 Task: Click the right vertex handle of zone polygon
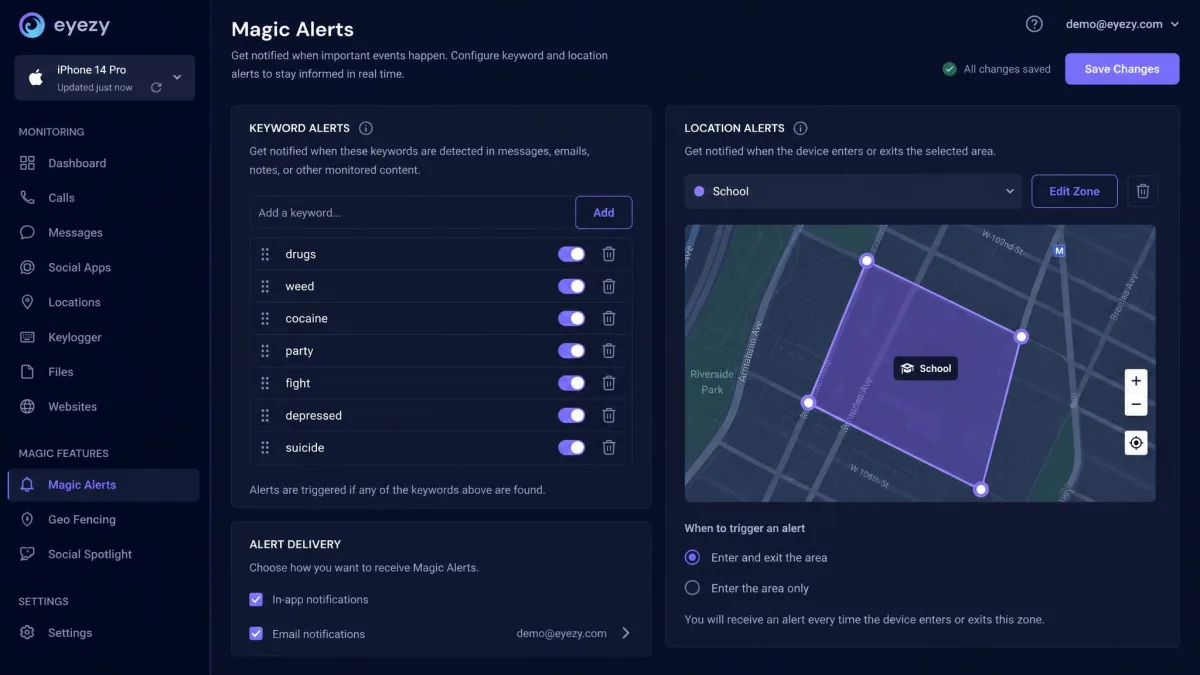(x=1021, y=337)
